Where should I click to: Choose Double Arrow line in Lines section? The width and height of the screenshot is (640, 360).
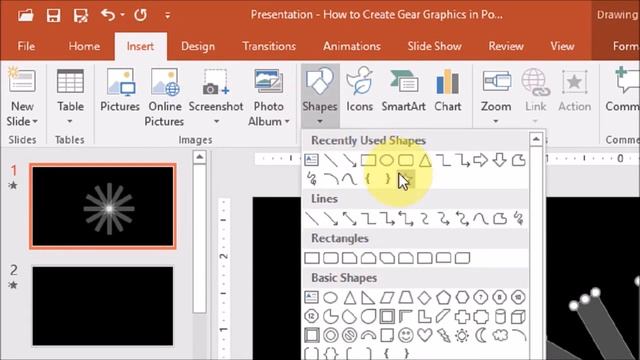coord(349,219)
